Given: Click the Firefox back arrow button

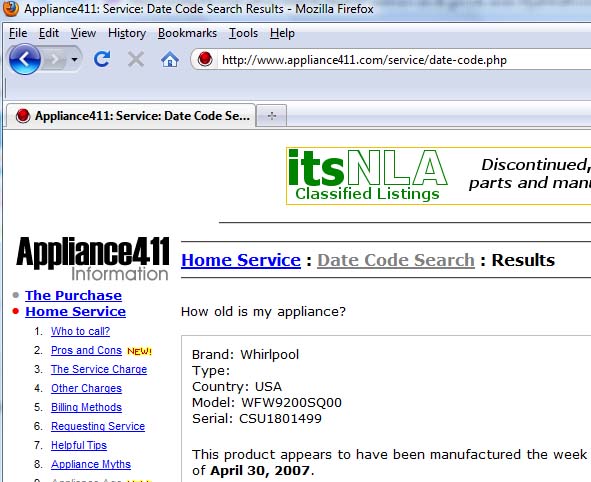Looking at the screenshot, I should pyautogui.click(x=25, y=59).
